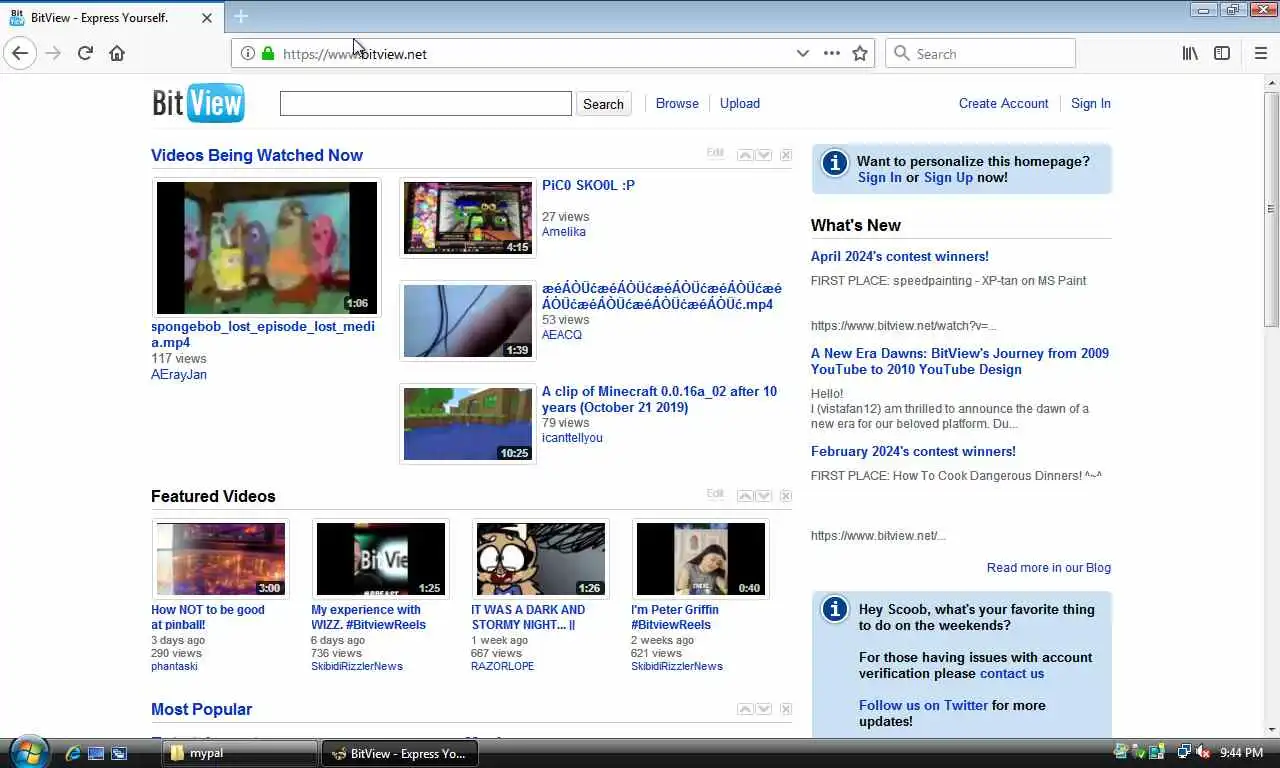Move Most Popular section up
The width and height of the screenshot is (1280, 768).
point(745,709)
